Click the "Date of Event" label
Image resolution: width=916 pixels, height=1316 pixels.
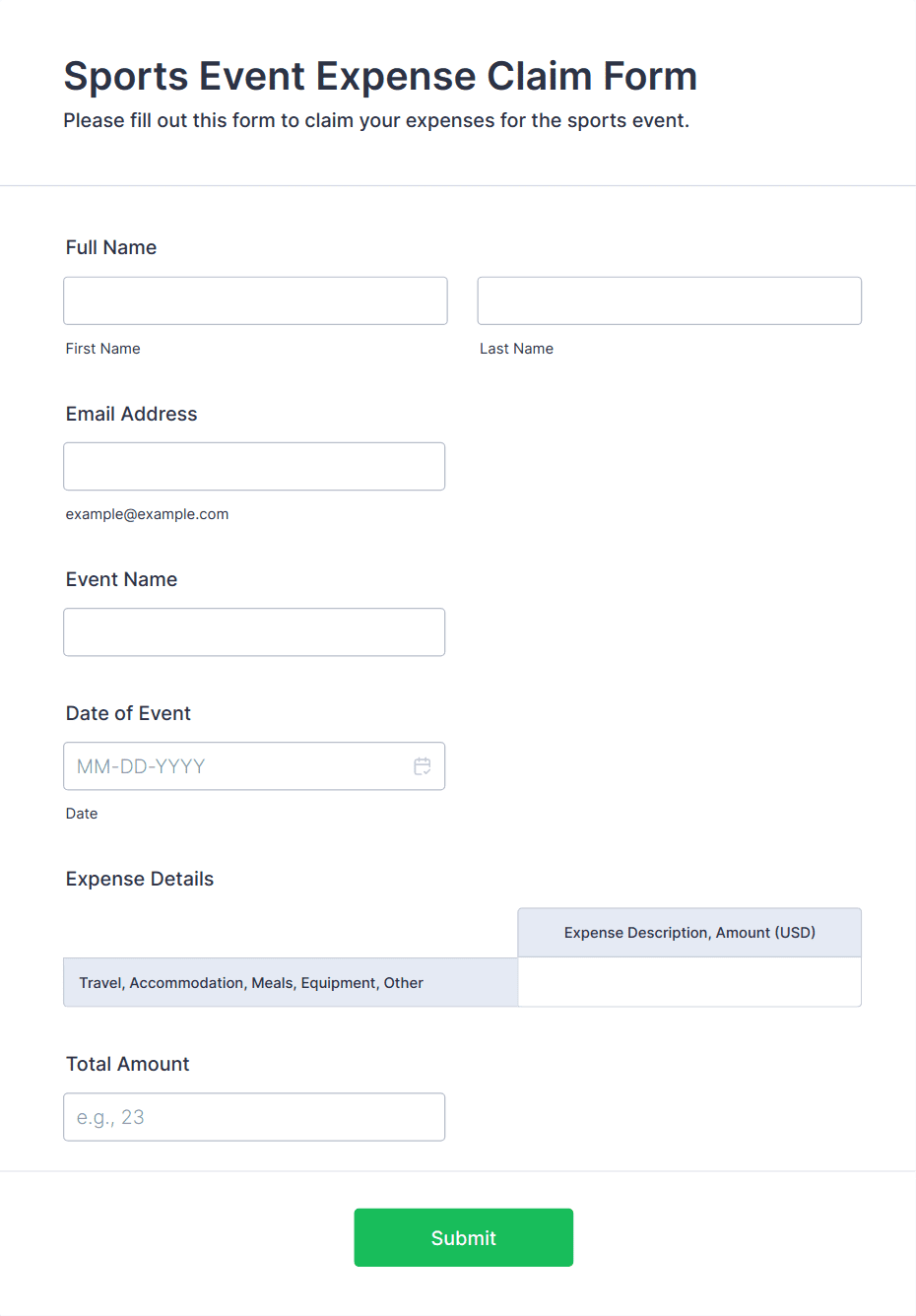[128, 713]
